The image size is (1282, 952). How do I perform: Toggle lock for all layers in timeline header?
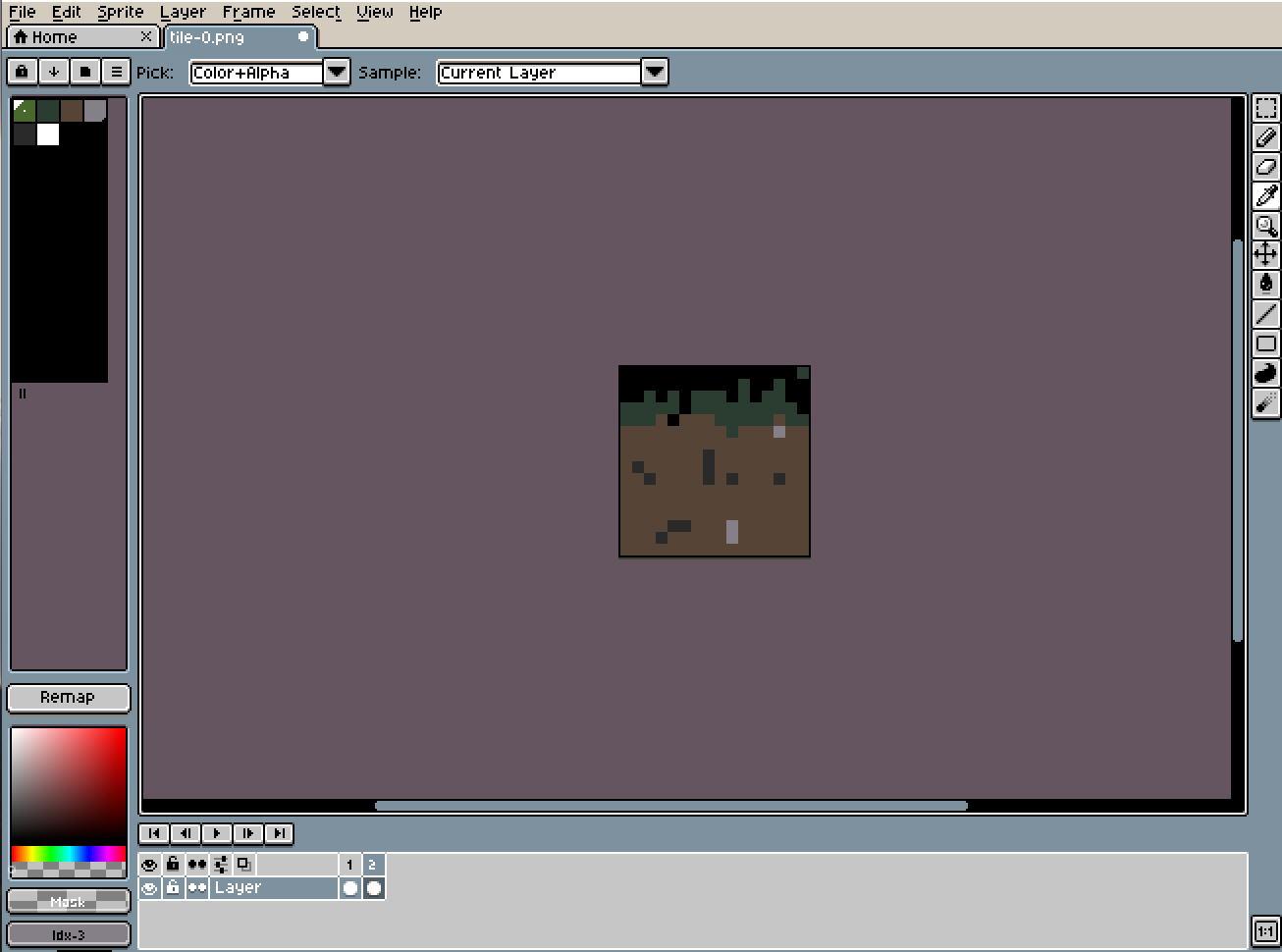click(173, 865)
